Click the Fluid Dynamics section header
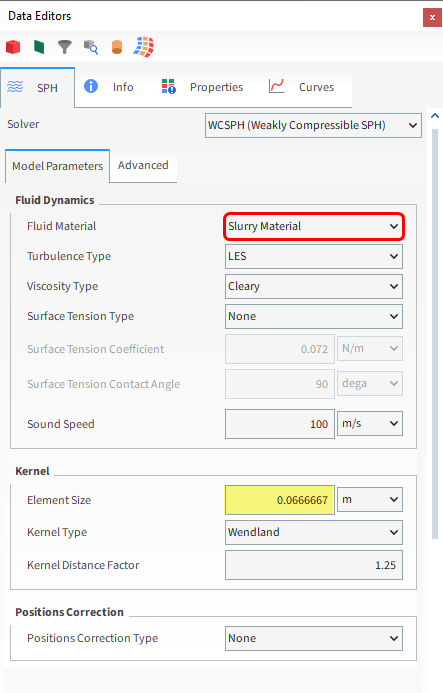The height and width of the screenshot is (693, 443). pos(55,200)
